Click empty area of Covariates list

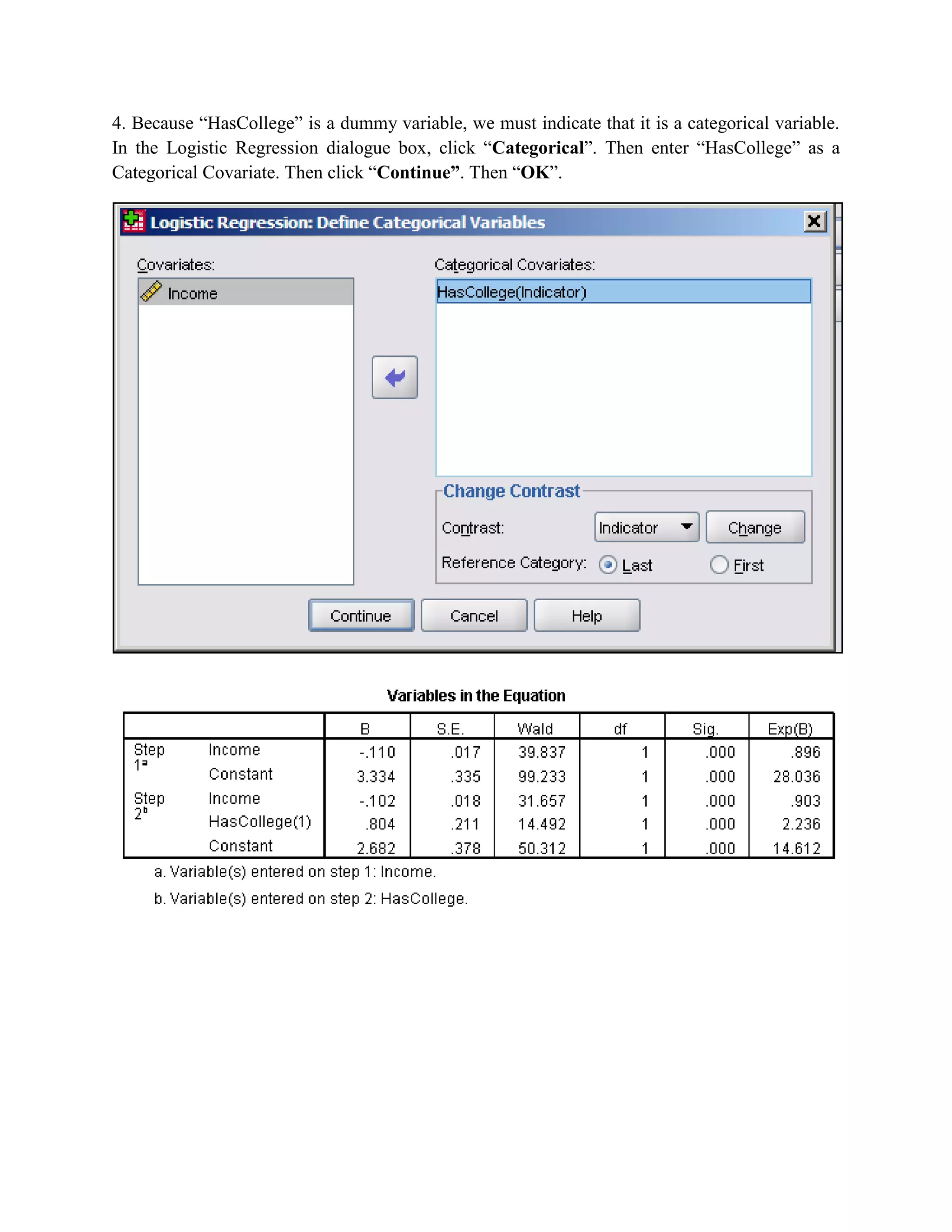click(x=246, y=444)
